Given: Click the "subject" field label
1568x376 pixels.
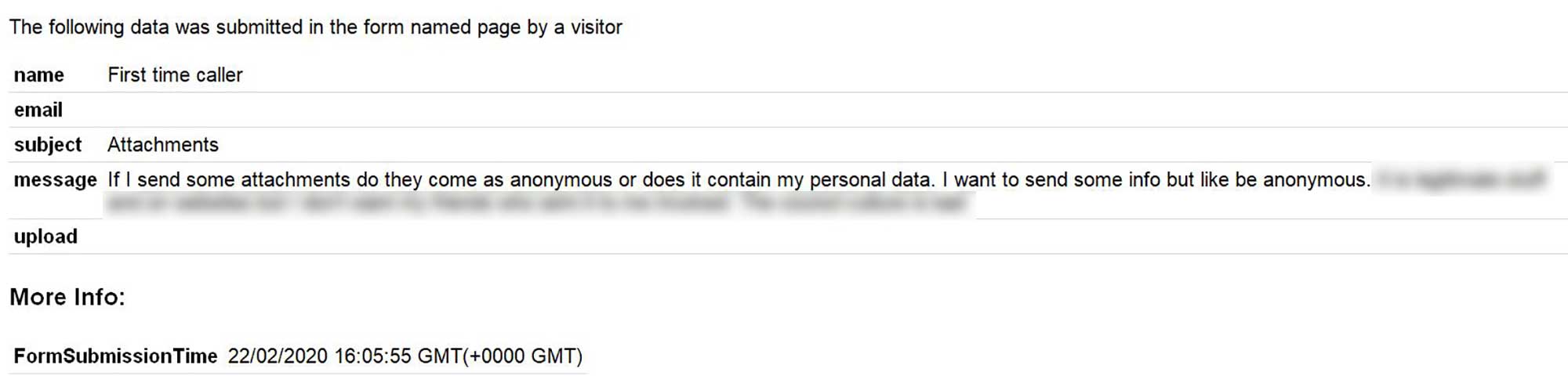Looking at the screenshot, I should pyautogui.click(x=48, y=145).
